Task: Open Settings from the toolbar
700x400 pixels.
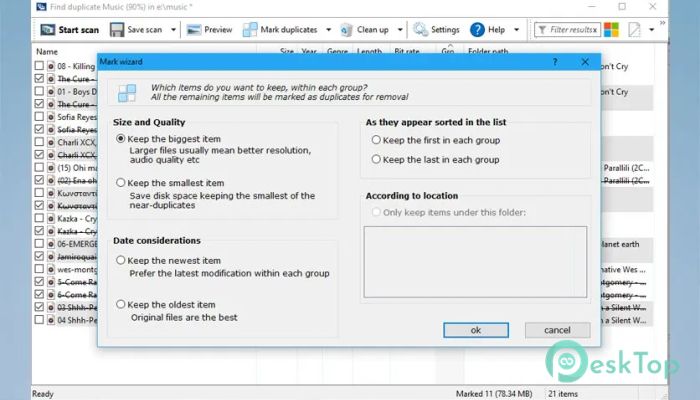Action: (436, 29)
